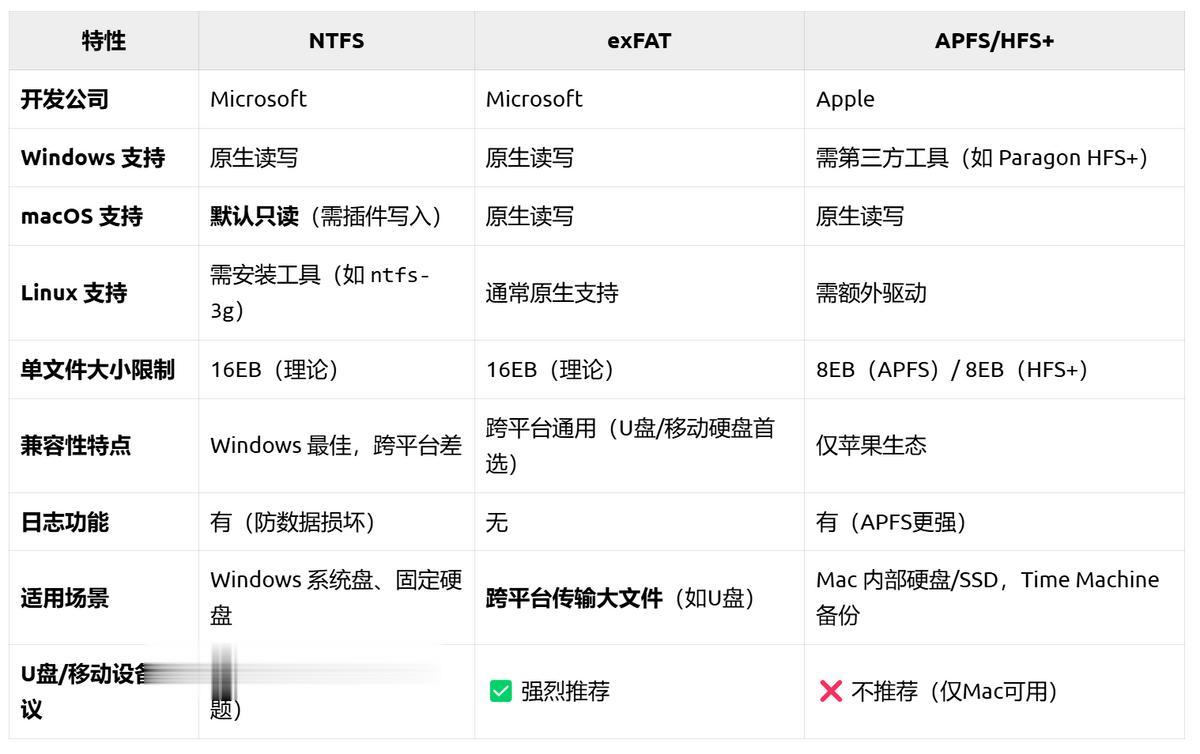The height and width of the screenshot is (754, 1200).
Task: Click the Windows 支持 row label
Action: (x=93, y=158)
